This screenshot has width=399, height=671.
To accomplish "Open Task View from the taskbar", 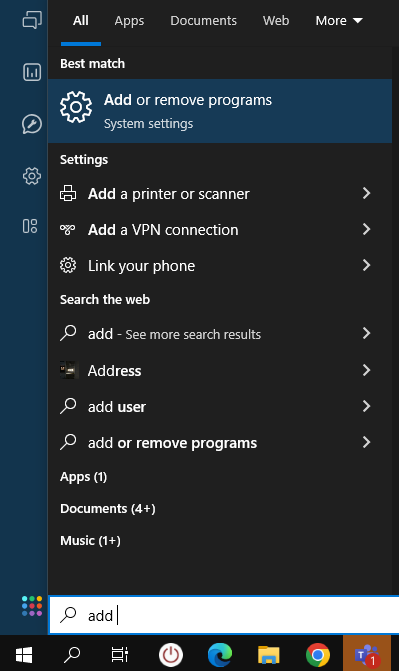I will click(x=120, y=654).
